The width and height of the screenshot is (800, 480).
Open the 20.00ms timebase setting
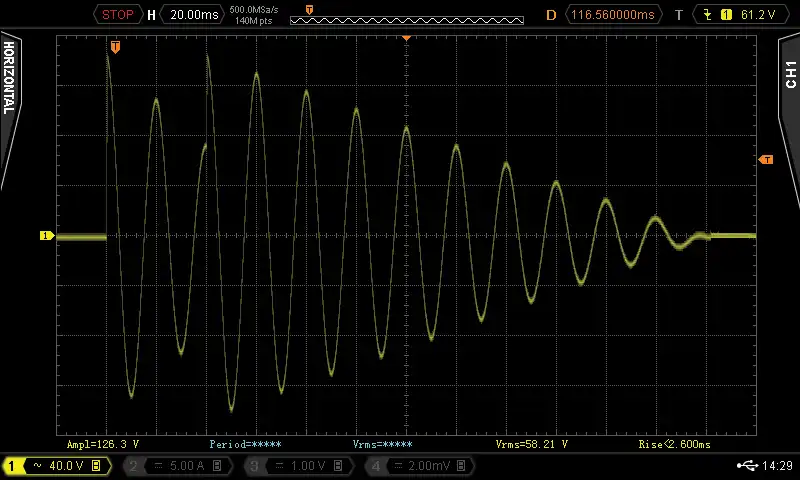194,15
